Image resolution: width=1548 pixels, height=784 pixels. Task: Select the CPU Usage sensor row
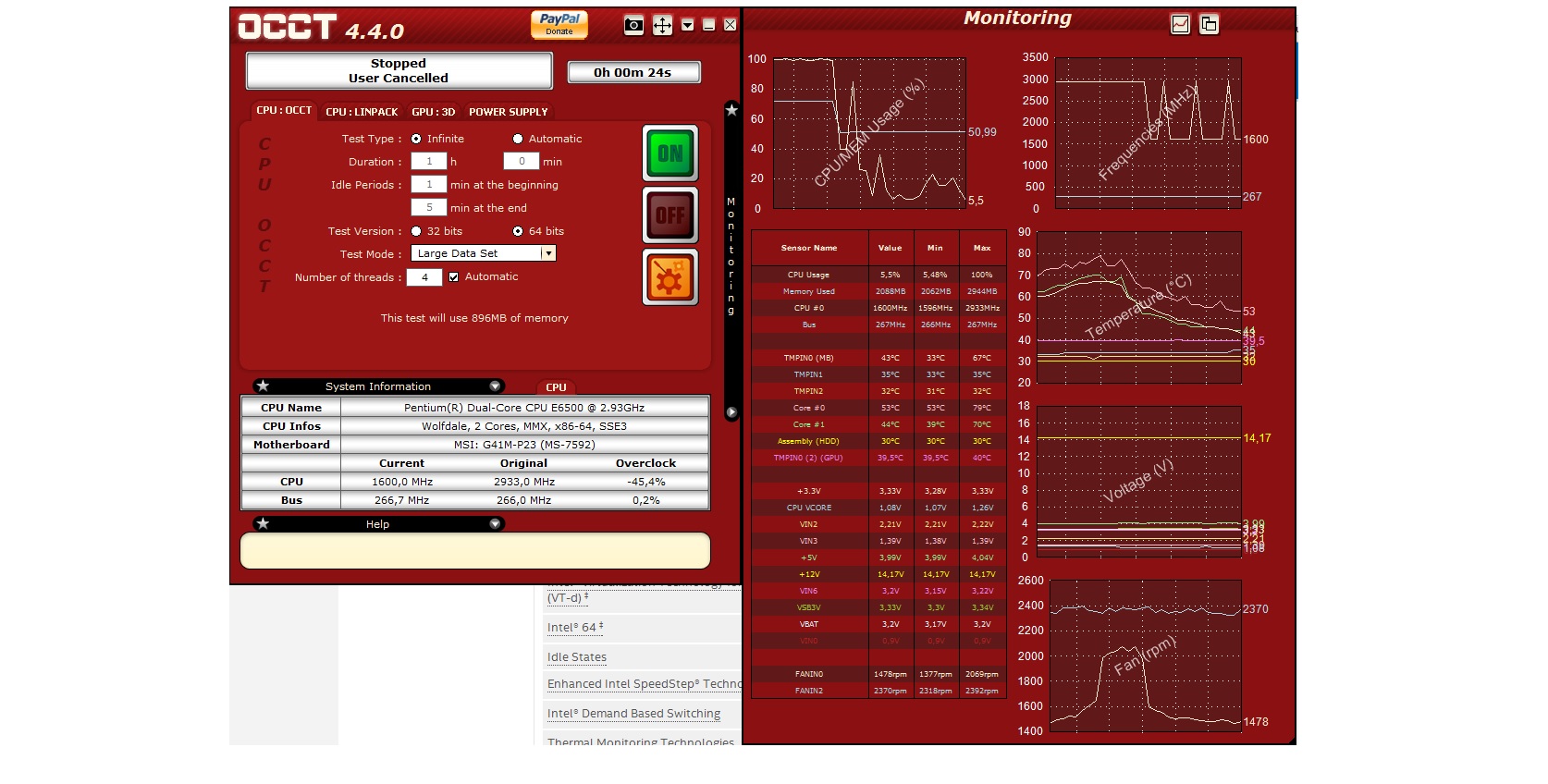(x=878, y=275)
